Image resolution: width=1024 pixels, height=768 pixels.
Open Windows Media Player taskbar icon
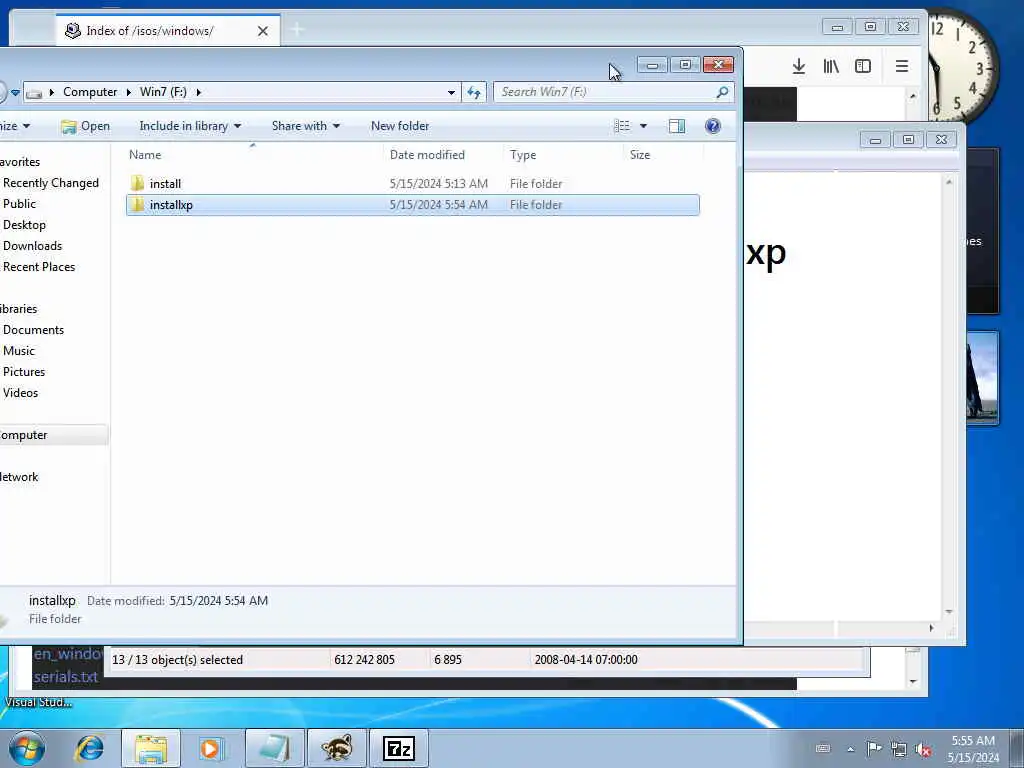(x=212, y=748)
